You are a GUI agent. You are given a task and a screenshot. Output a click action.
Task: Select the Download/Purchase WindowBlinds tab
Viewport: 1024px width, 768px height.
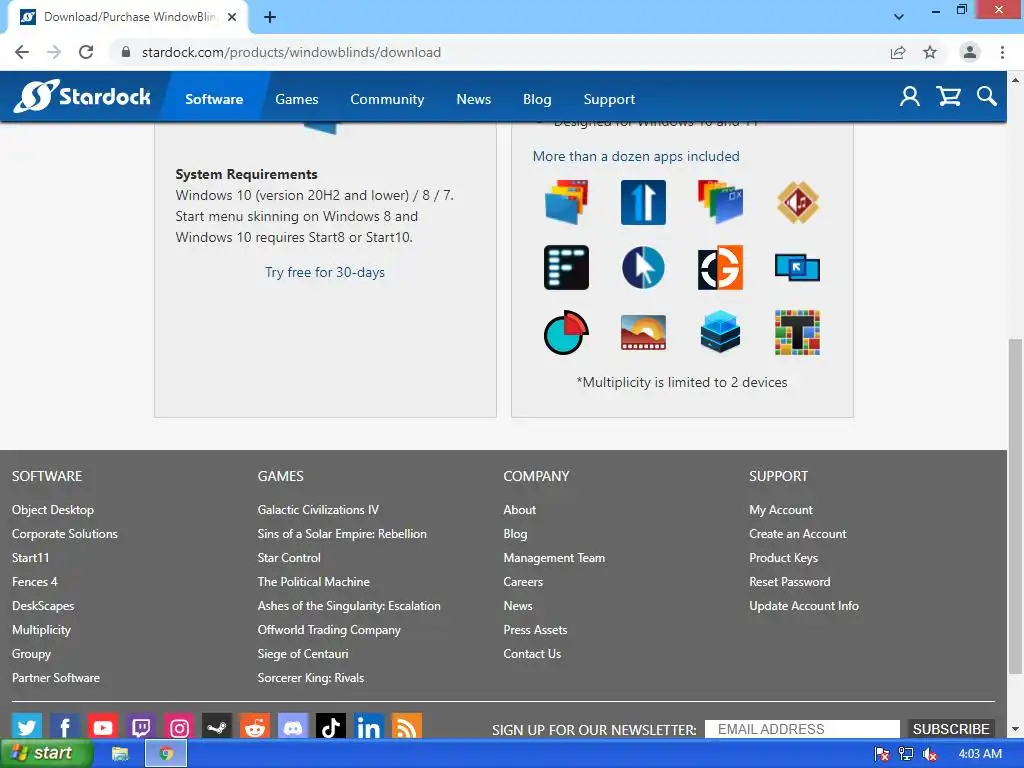pos(128,17)
